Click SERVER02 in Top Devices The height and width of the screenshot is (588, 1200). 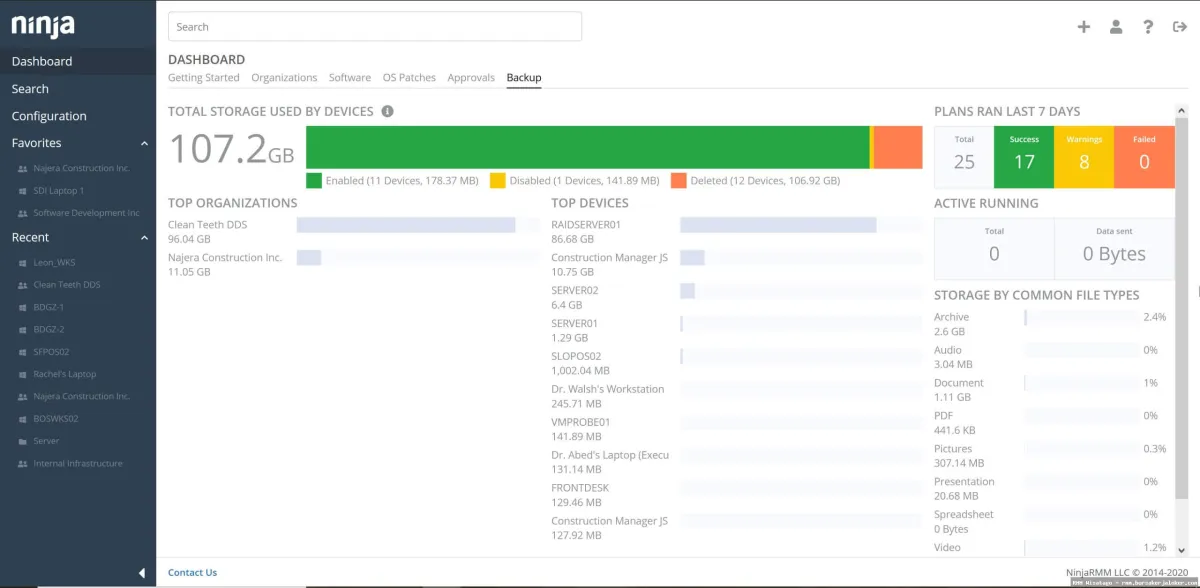coord(575,290)
